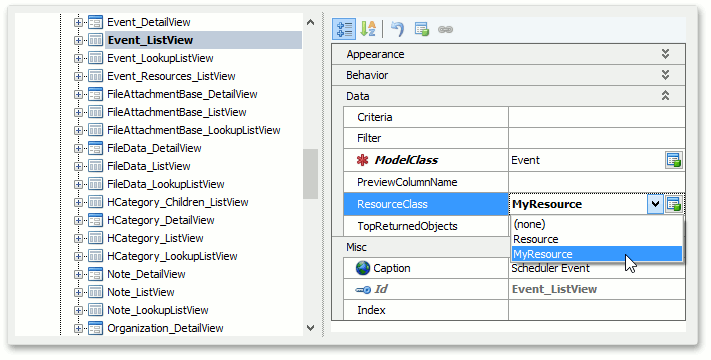Click the FileData_ListView node icon

coord(95,166)
